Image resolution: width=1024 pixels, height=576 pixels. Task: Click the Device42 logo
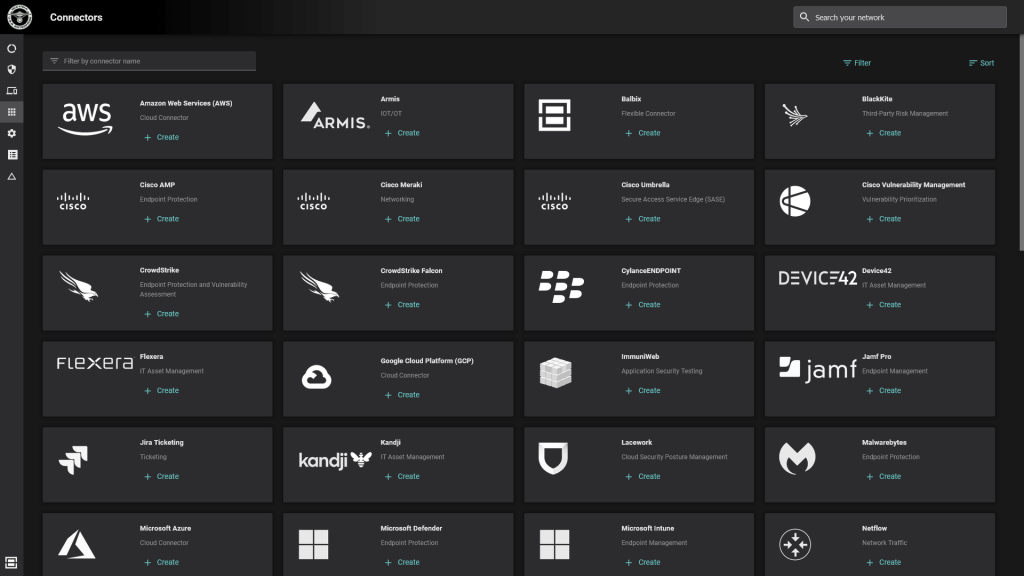[817, 278]
